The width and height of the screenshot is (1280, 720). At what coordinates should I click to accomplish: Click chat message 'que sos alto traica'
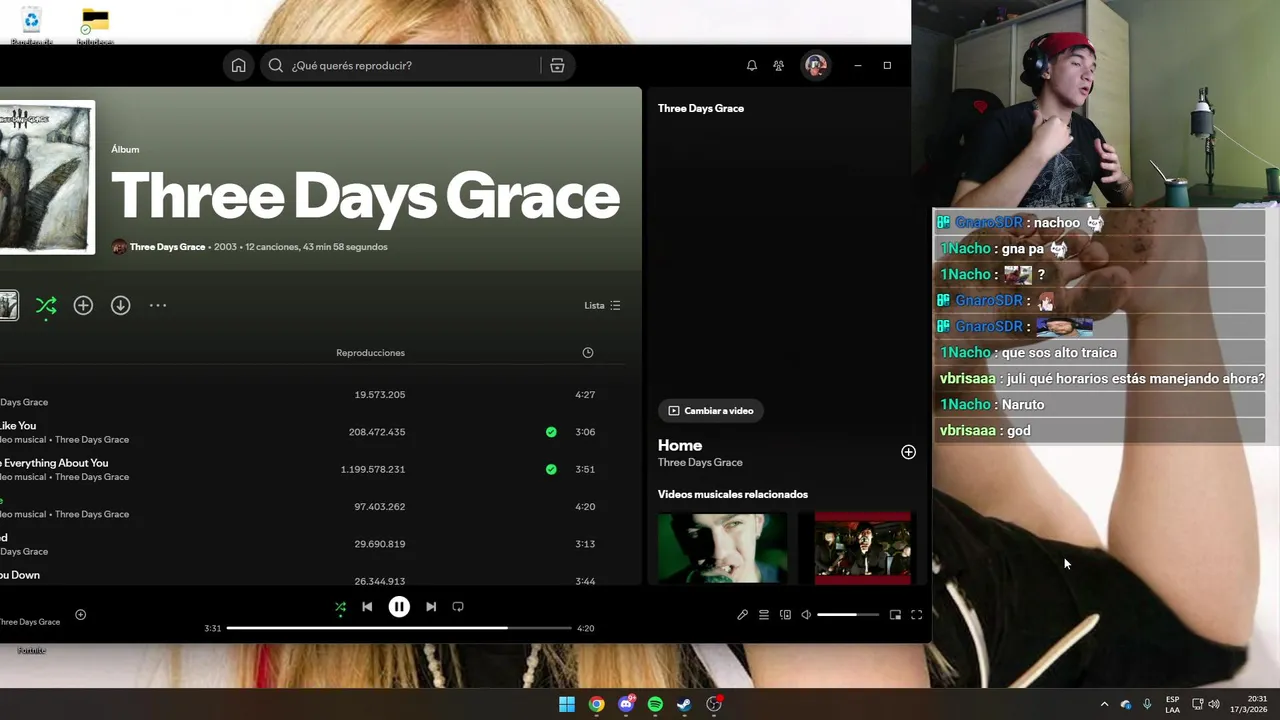(1058, 352)
